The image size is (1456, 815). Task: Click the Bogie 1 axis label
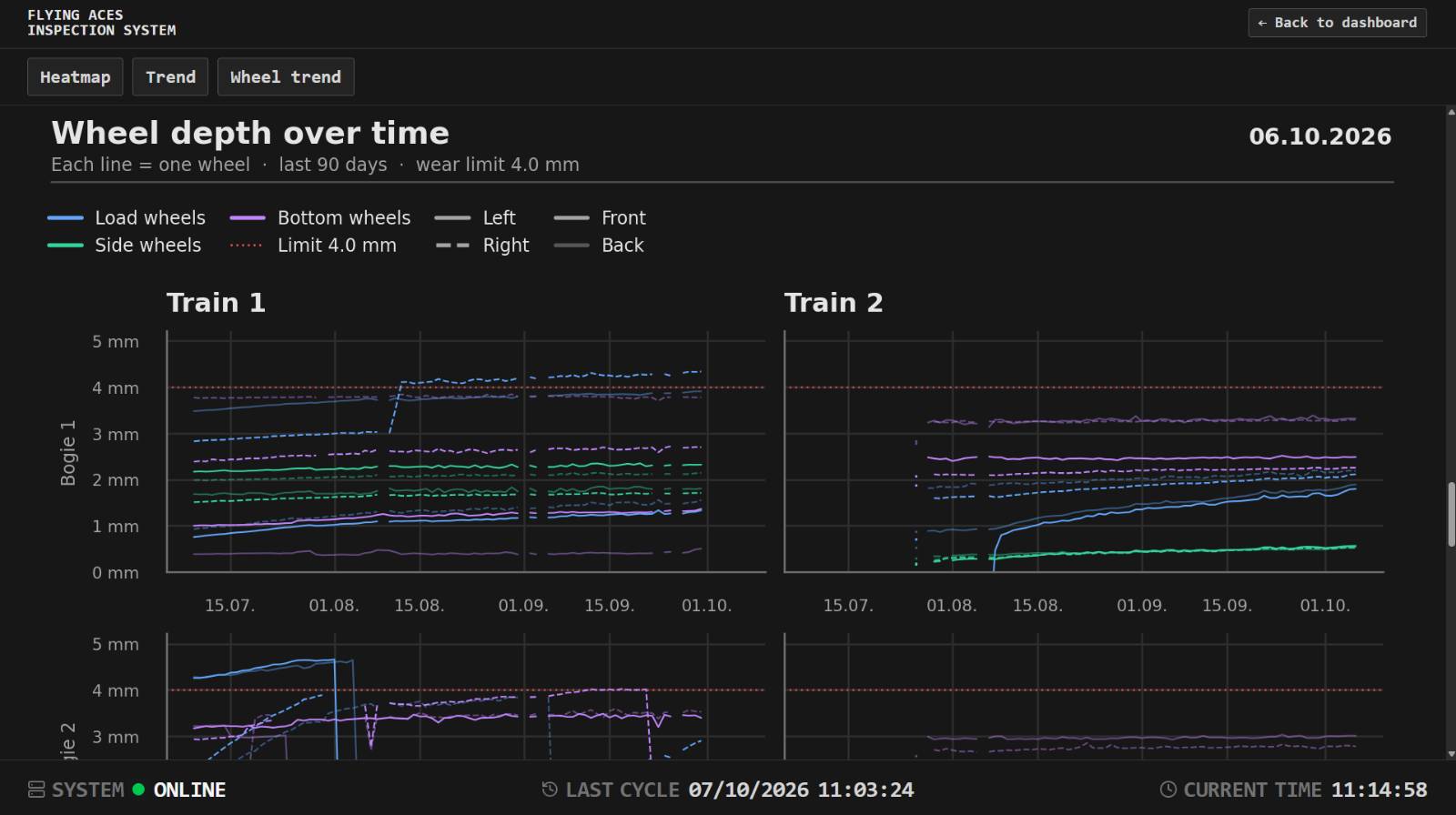pyautogui.click(x=68, y=453)
